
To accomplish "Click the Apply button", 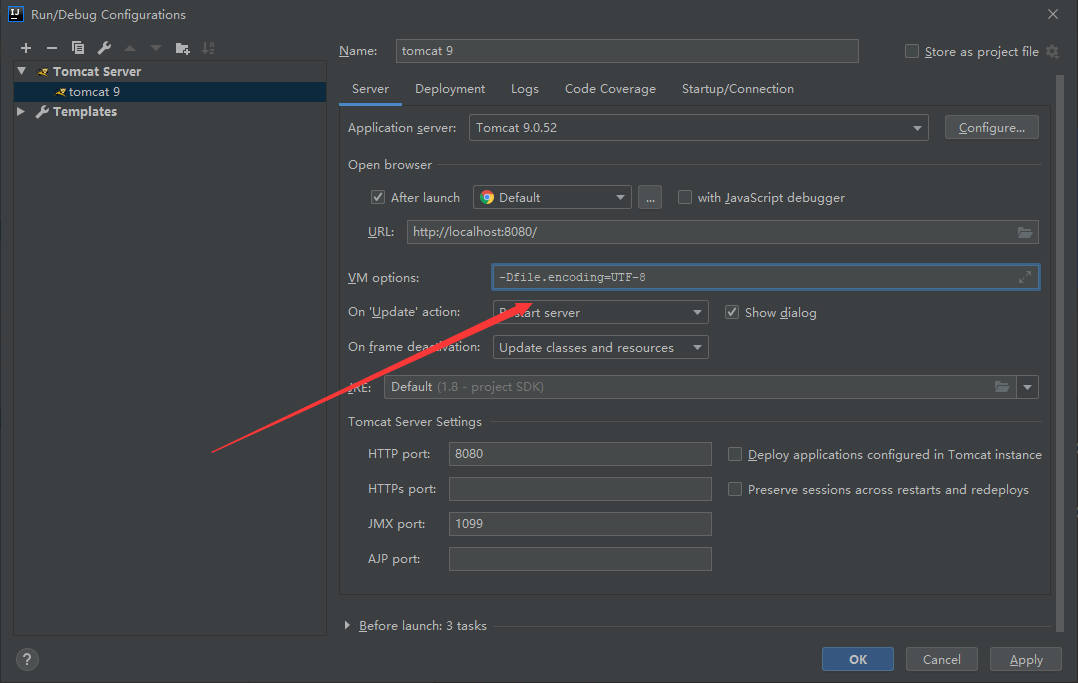I will [1026, 660].
